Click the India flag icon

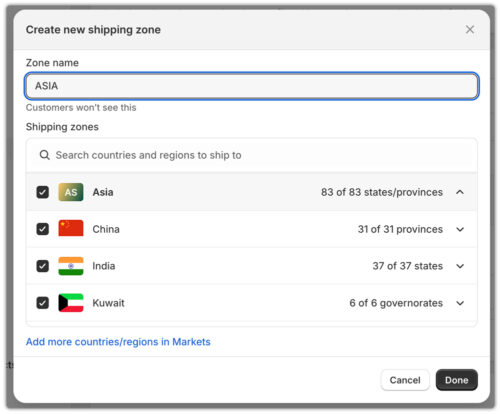point(71,266)
